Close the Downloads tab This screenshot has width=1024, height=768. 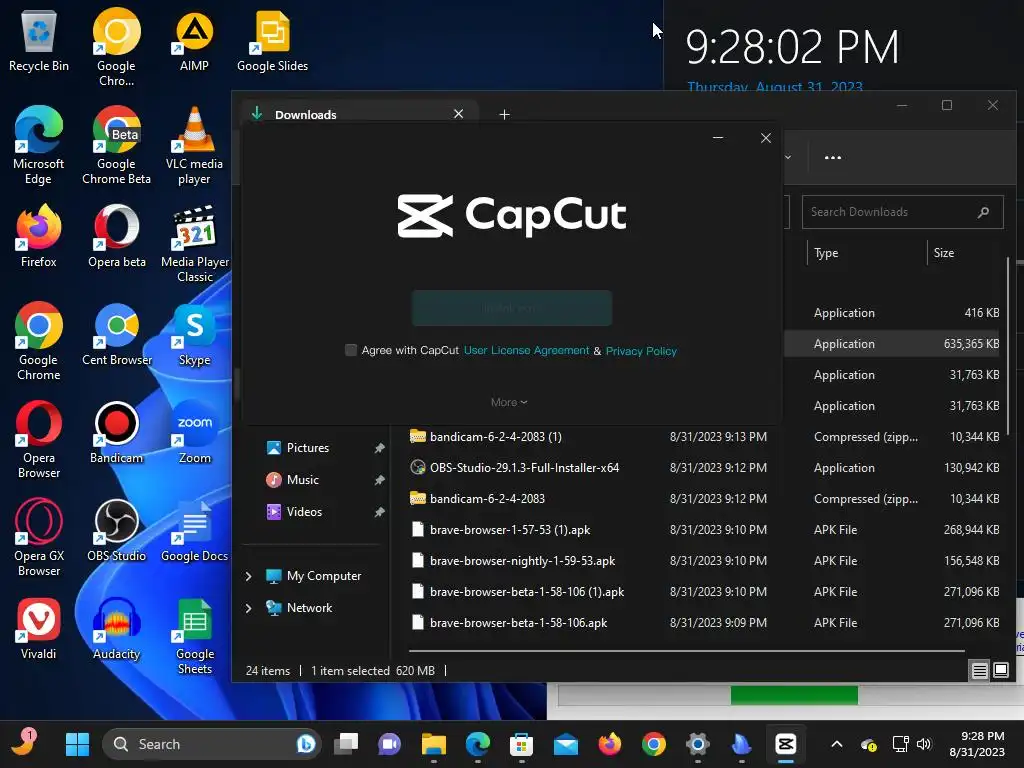458,114
